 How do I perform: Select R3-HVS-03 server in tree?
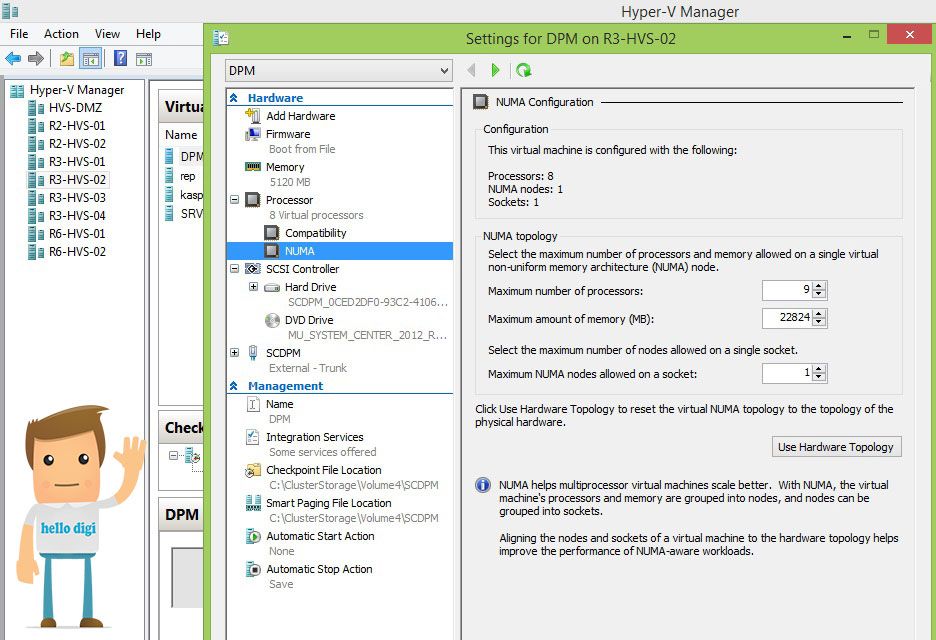point(77,198)
